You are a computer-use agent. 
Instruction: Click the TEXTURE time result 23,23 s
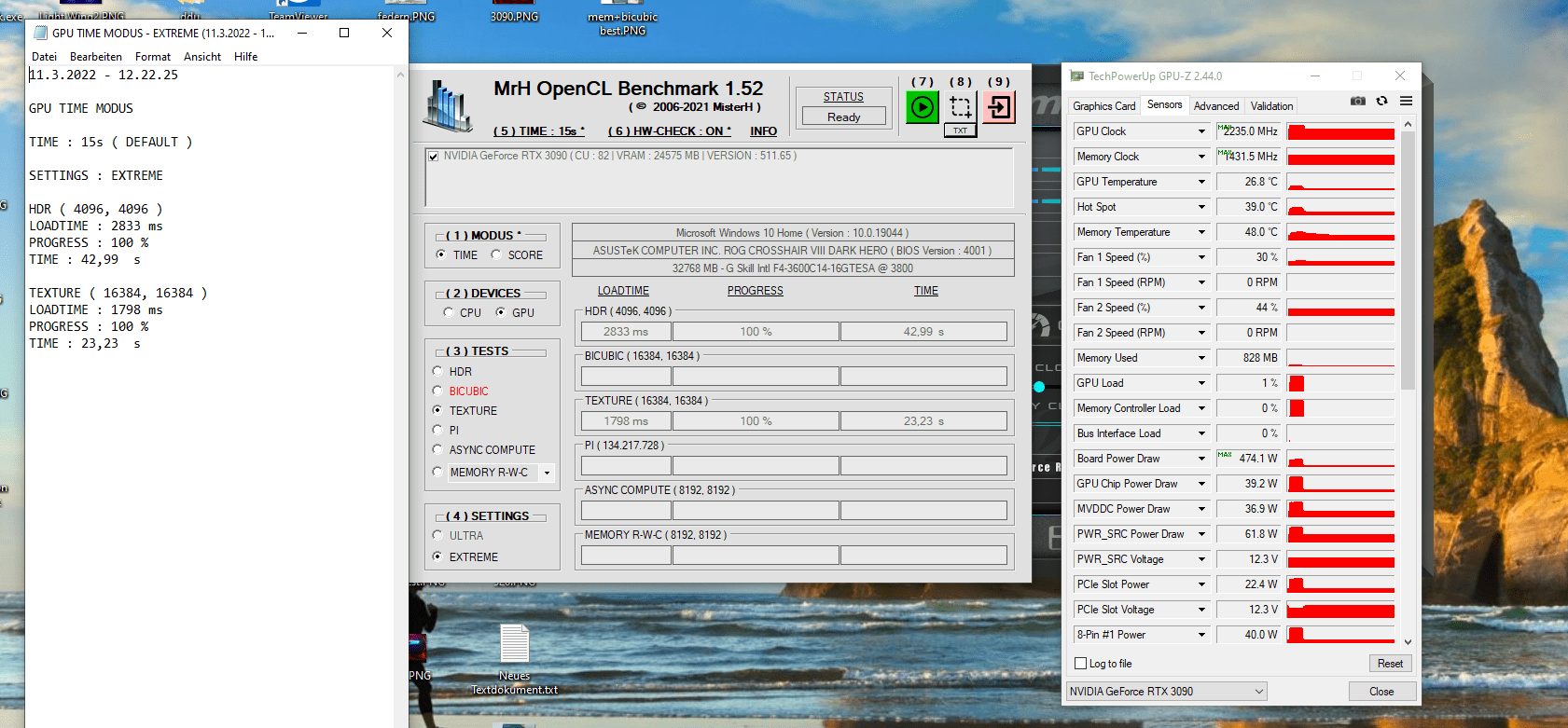[x=923, y=421]
